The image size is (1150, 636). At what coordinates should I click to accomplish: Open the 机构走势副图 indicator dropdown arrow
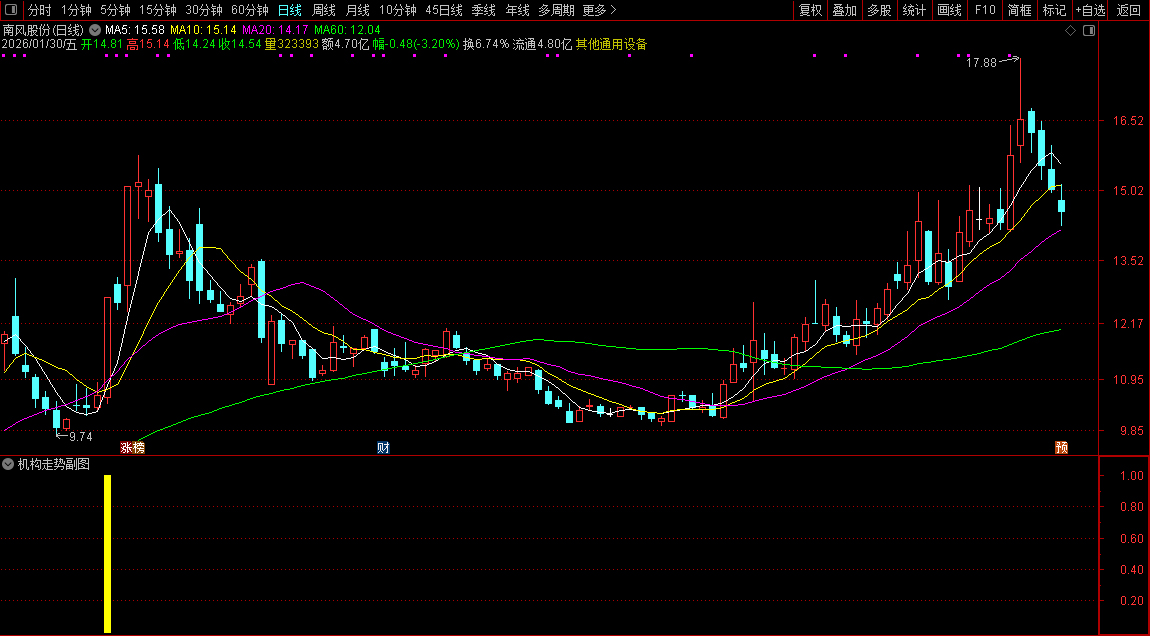8,464
